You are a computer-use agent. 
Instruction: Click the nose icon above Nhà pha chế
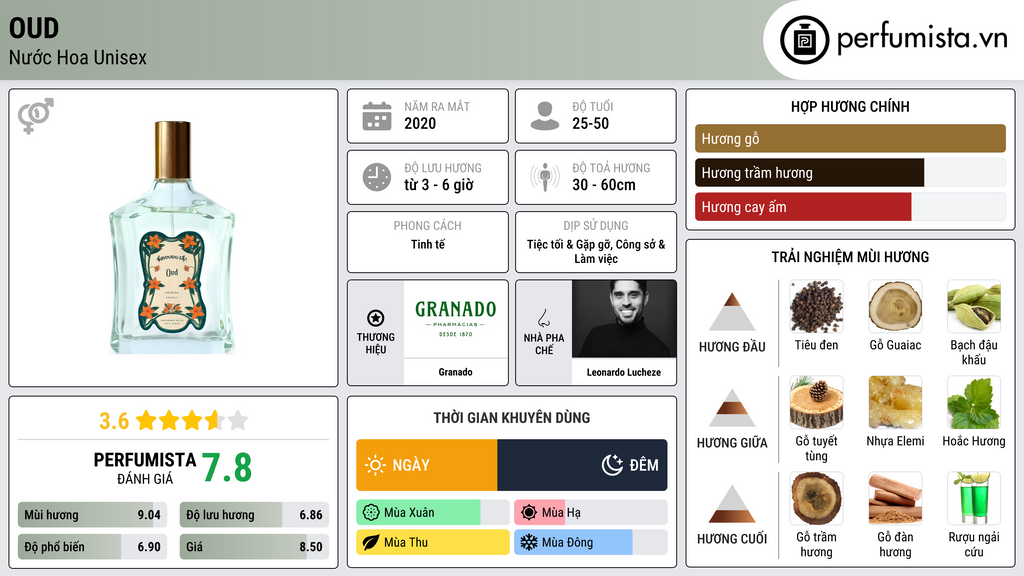click(x=543, y=318)
